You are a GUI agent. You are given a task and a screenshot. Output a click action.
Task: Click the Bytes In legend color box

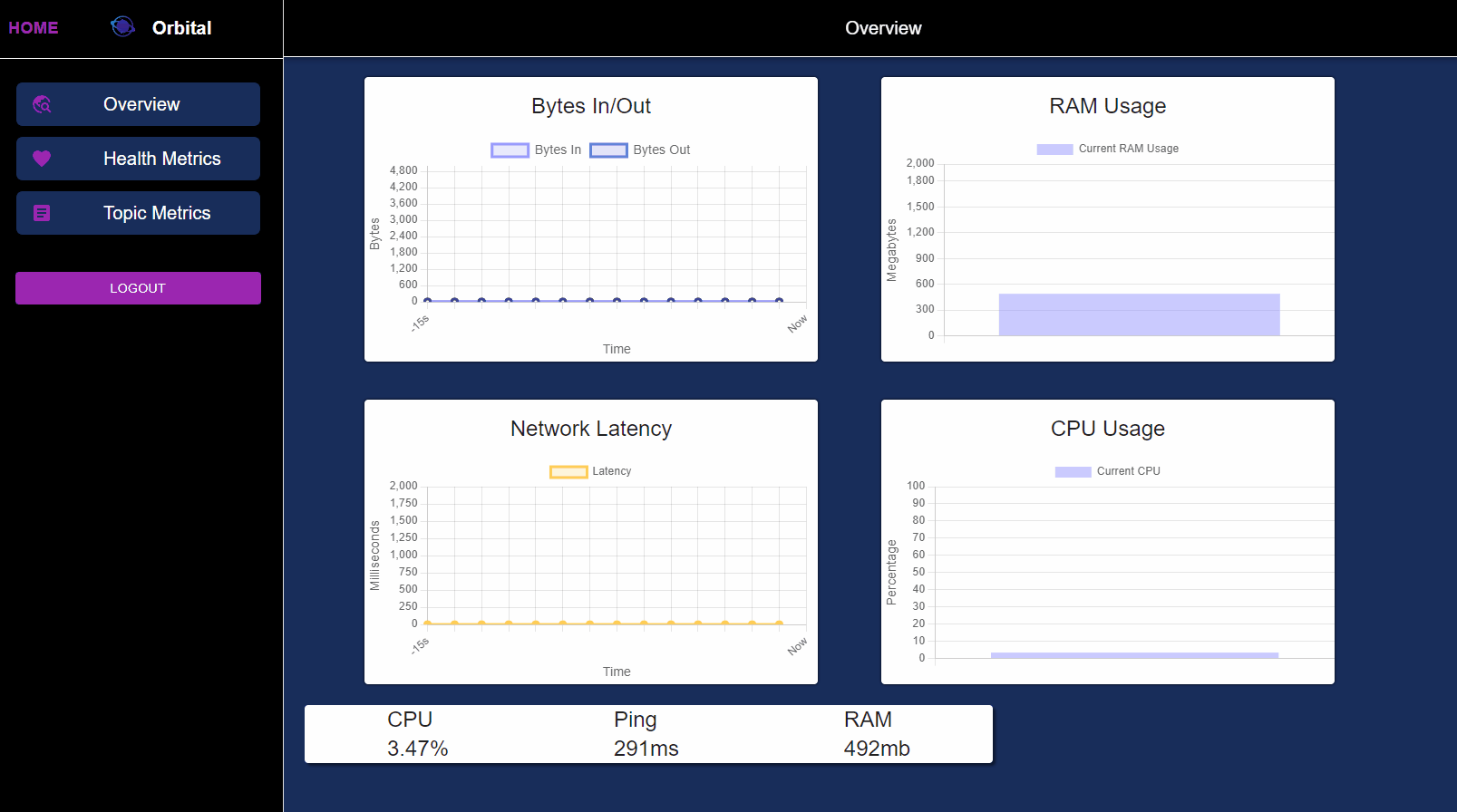[510, 150]
